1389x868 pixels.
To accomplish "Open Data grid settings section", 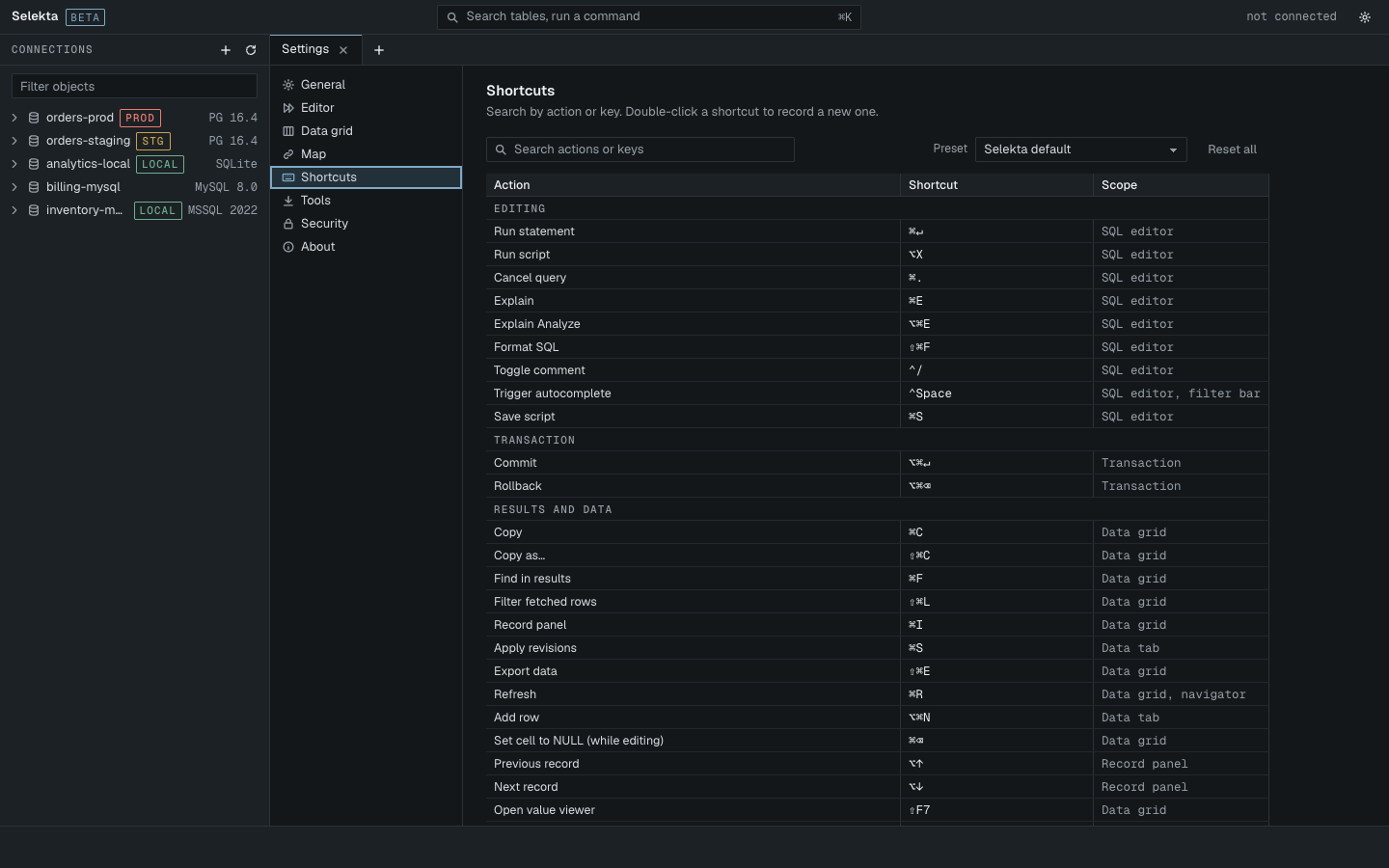I will tap(366, 131).
